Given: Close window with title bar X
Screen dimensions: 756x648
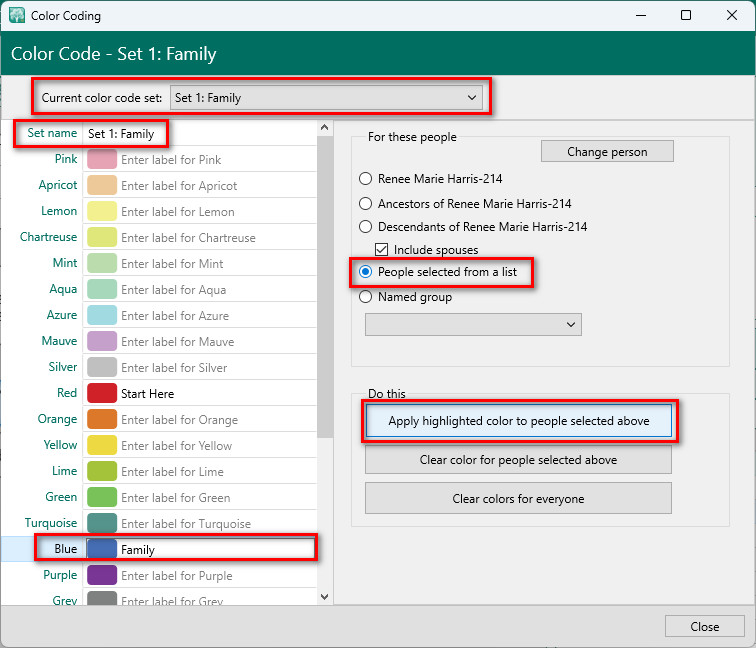Looking at the screenshot, I should 731,15.
